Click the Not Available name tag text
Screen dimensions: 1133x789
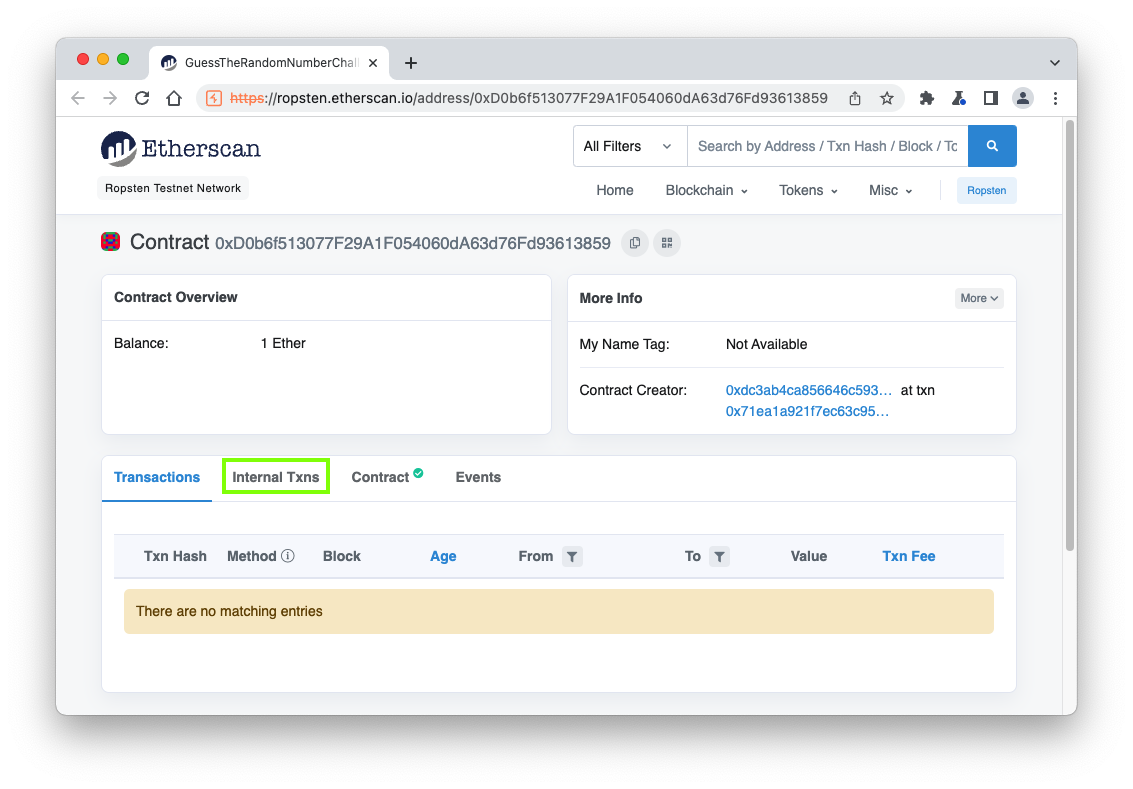pos(766,345)
